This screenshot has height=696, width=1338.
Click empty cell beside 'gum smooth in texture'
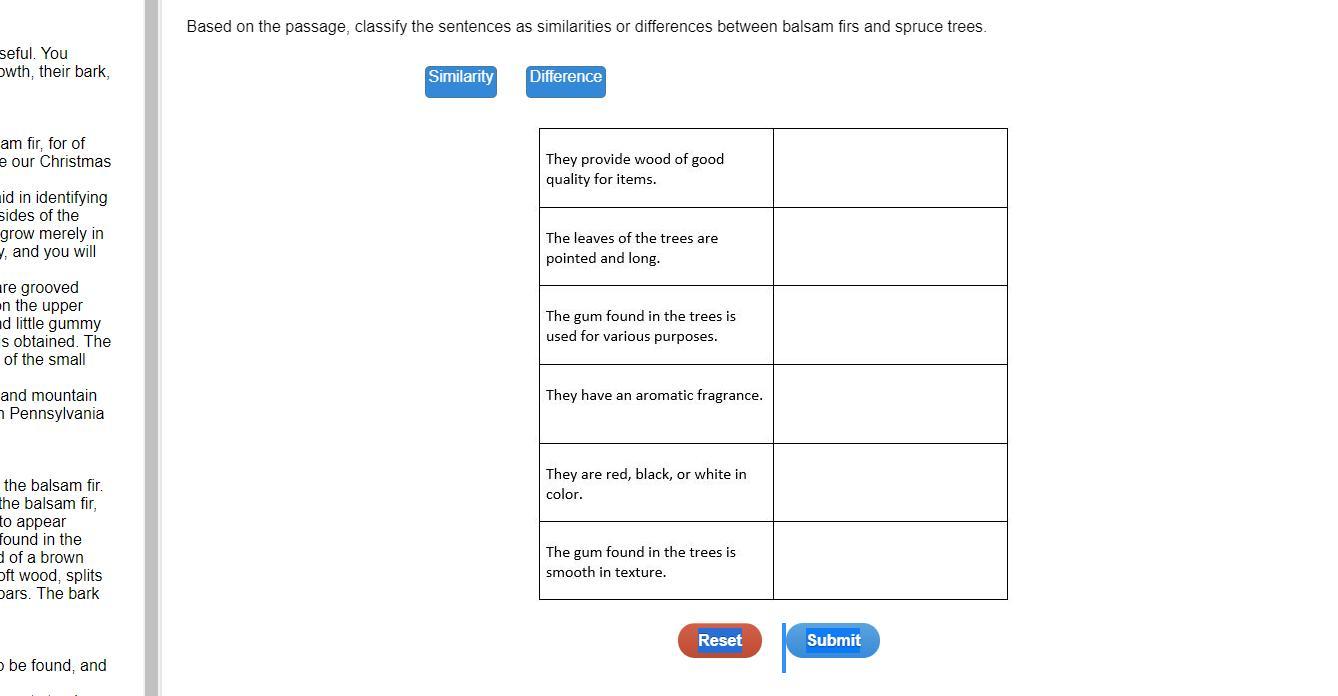click(890, 561)
